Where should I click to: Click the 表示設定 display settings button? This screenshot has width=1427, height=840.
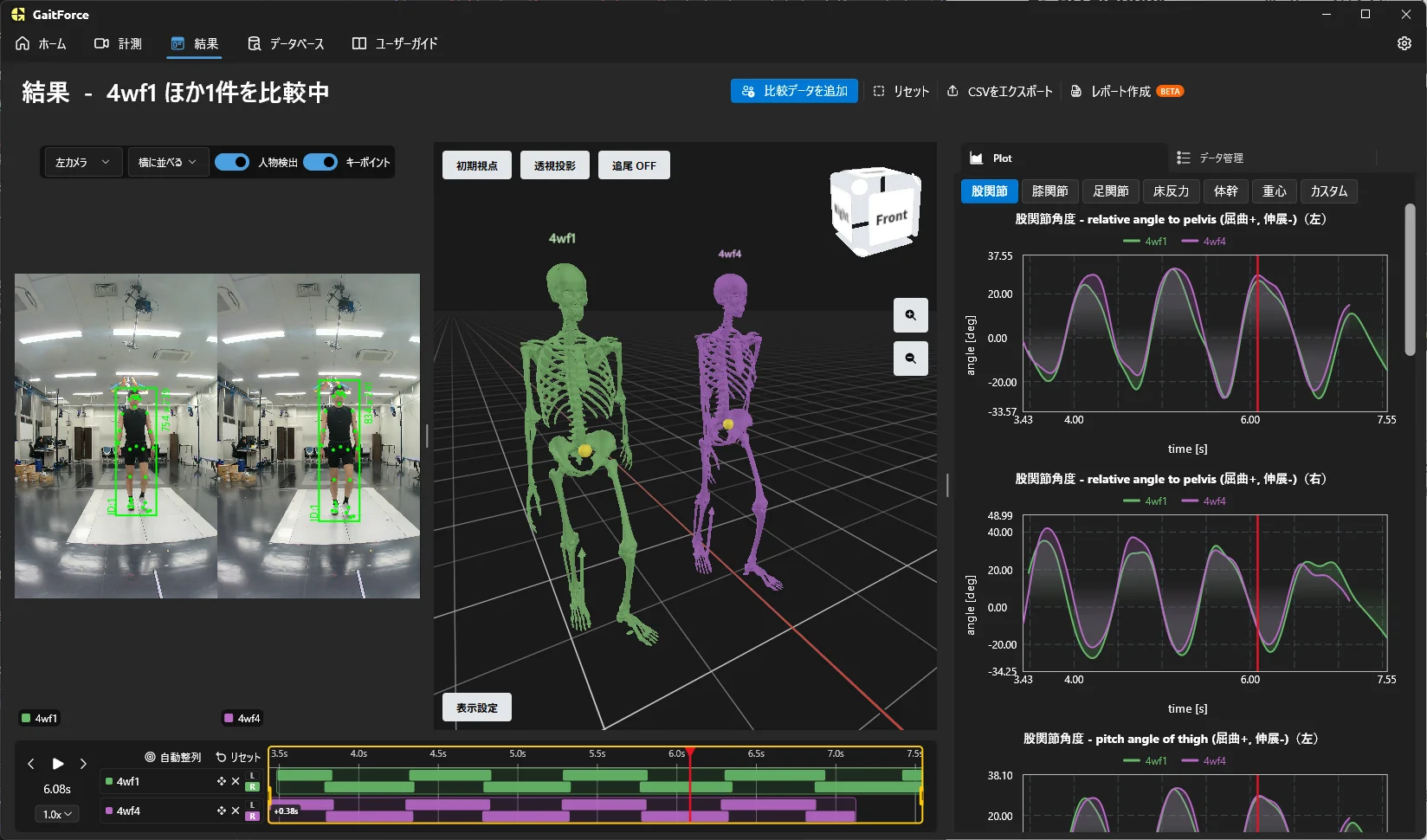(x=477, y=708)
